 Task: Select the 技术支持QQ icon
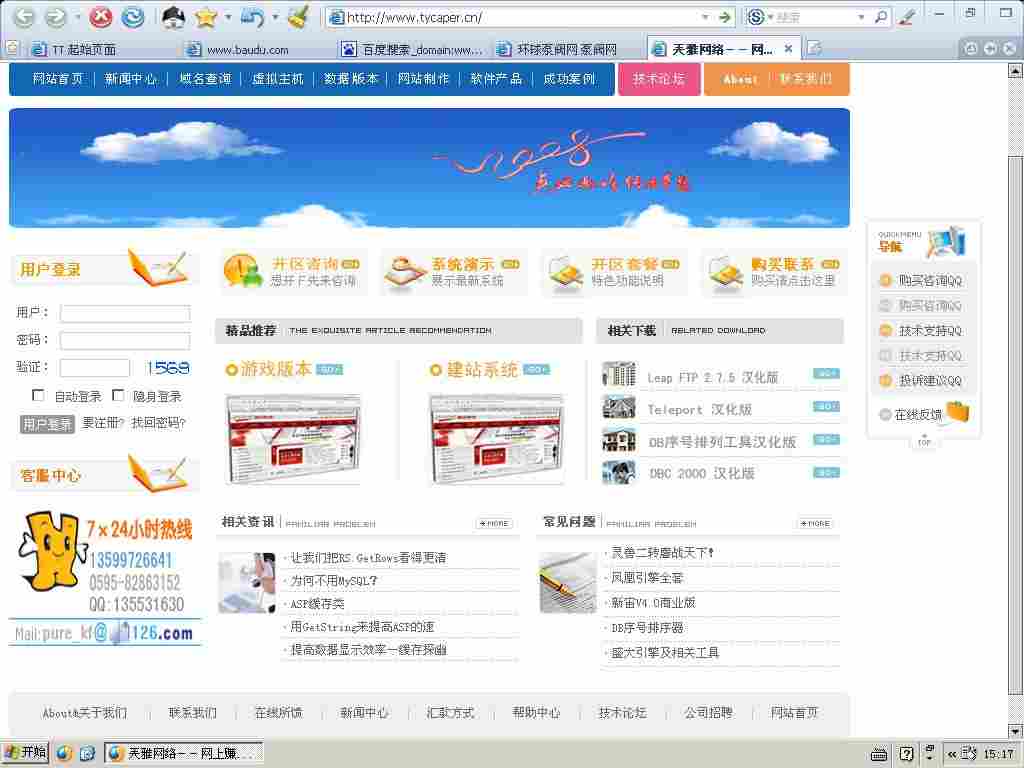[886, 330]
